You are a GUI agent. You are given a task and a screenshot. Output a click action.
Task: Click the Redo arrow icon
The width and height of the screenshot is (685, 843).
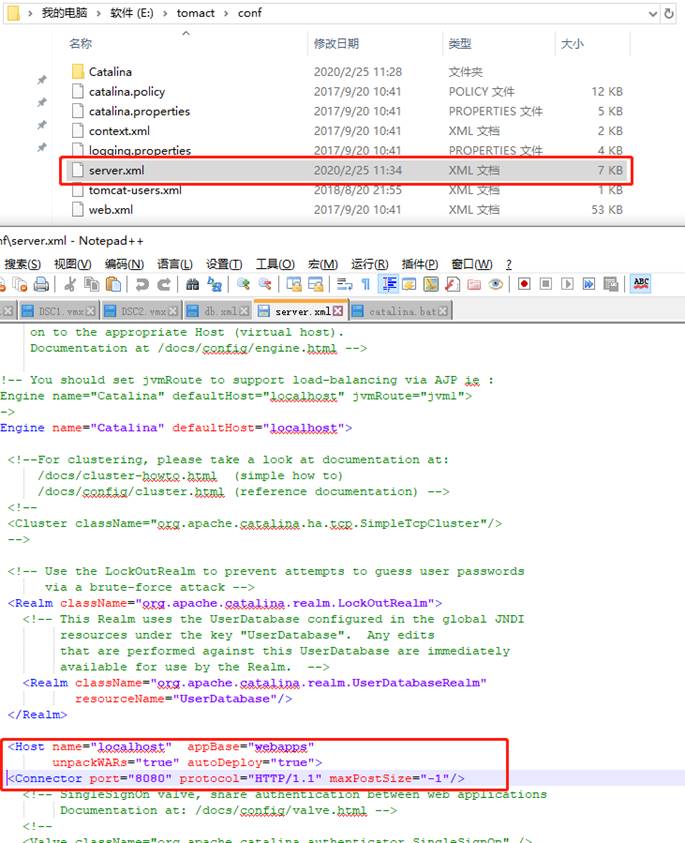[164, 284]
